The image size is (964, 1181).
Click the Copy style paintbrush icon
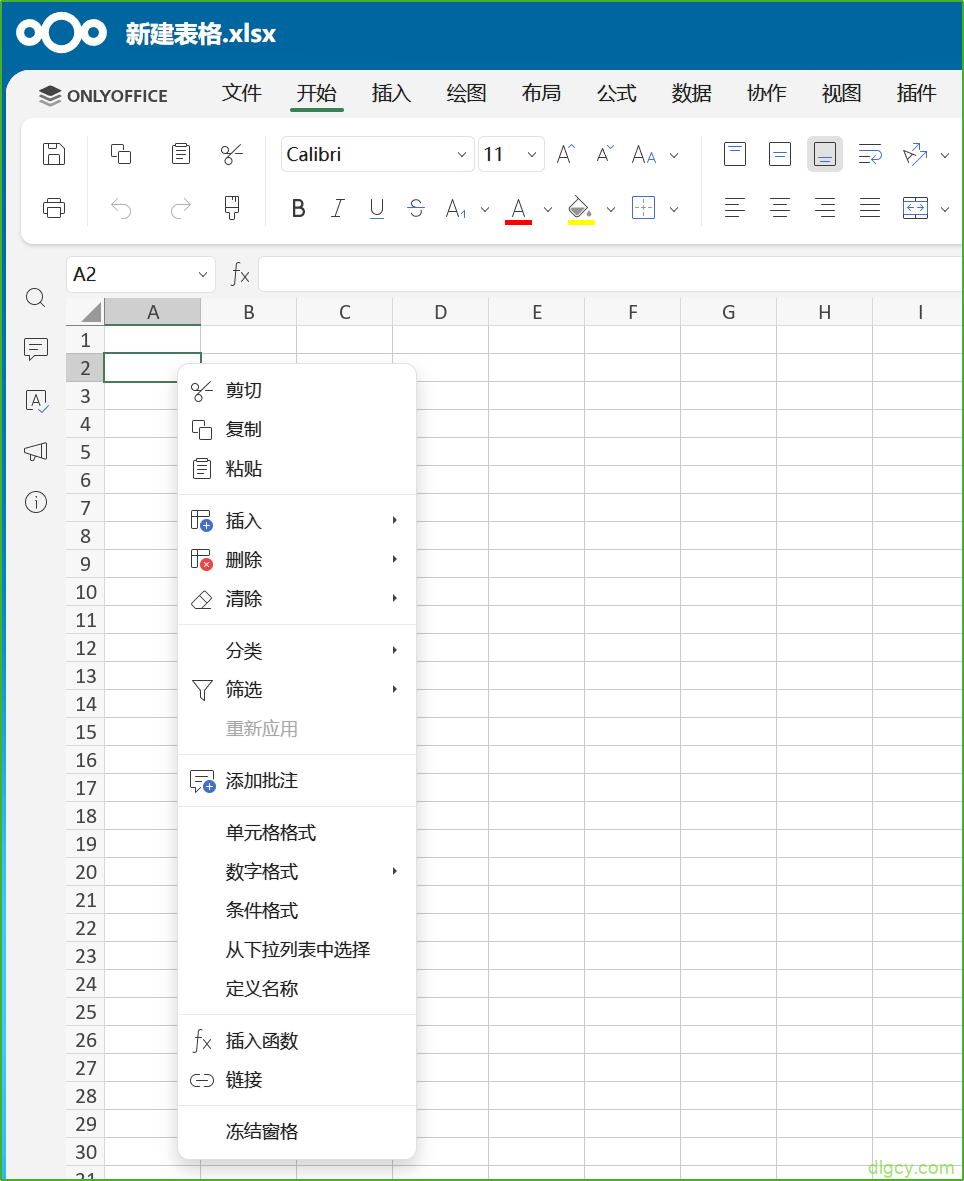232,208
